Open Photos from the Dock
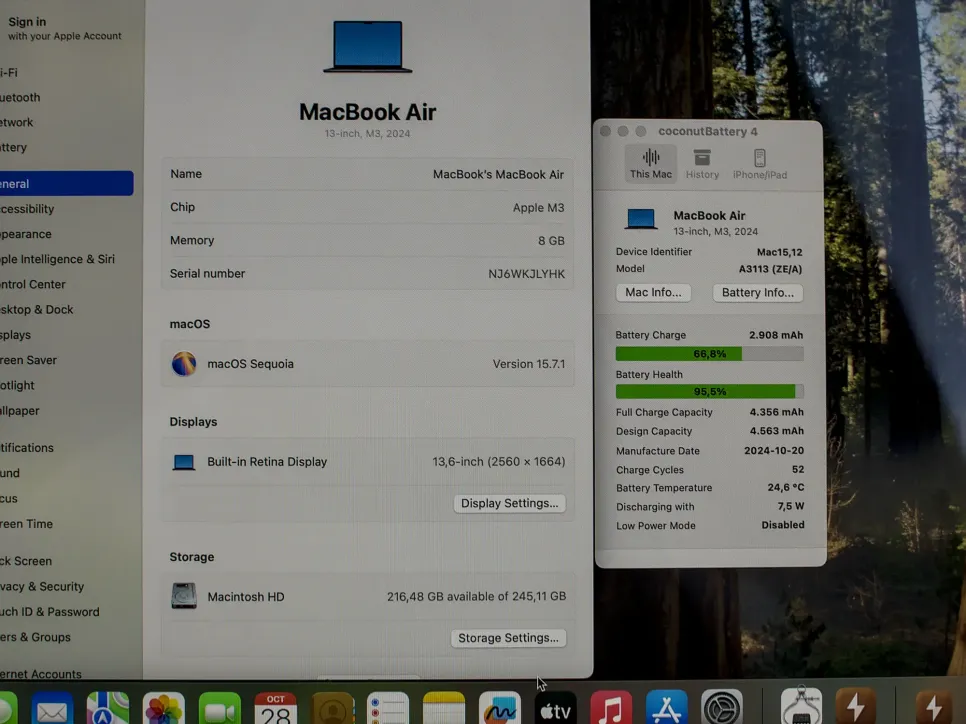Image resolution: width=966 pixels, height=724 pixels. click(164, 710)
